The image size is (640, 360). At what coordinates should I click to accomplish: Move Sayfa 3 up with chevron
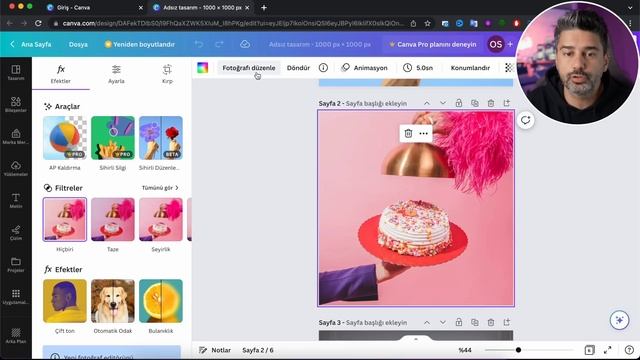[427, 322]
